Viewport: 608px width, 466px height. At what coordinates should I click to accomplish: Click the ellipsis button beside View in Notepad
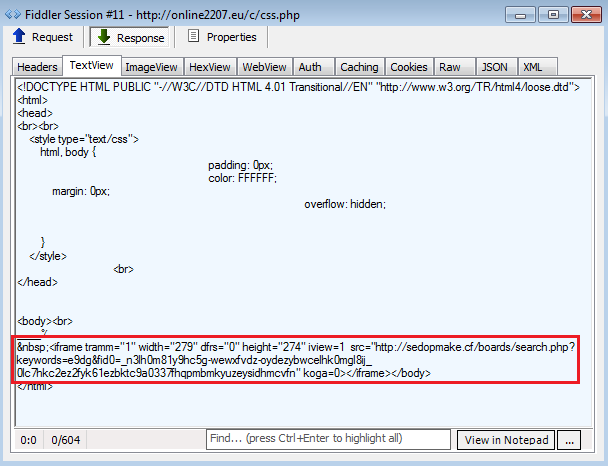[x=569, y=440]
